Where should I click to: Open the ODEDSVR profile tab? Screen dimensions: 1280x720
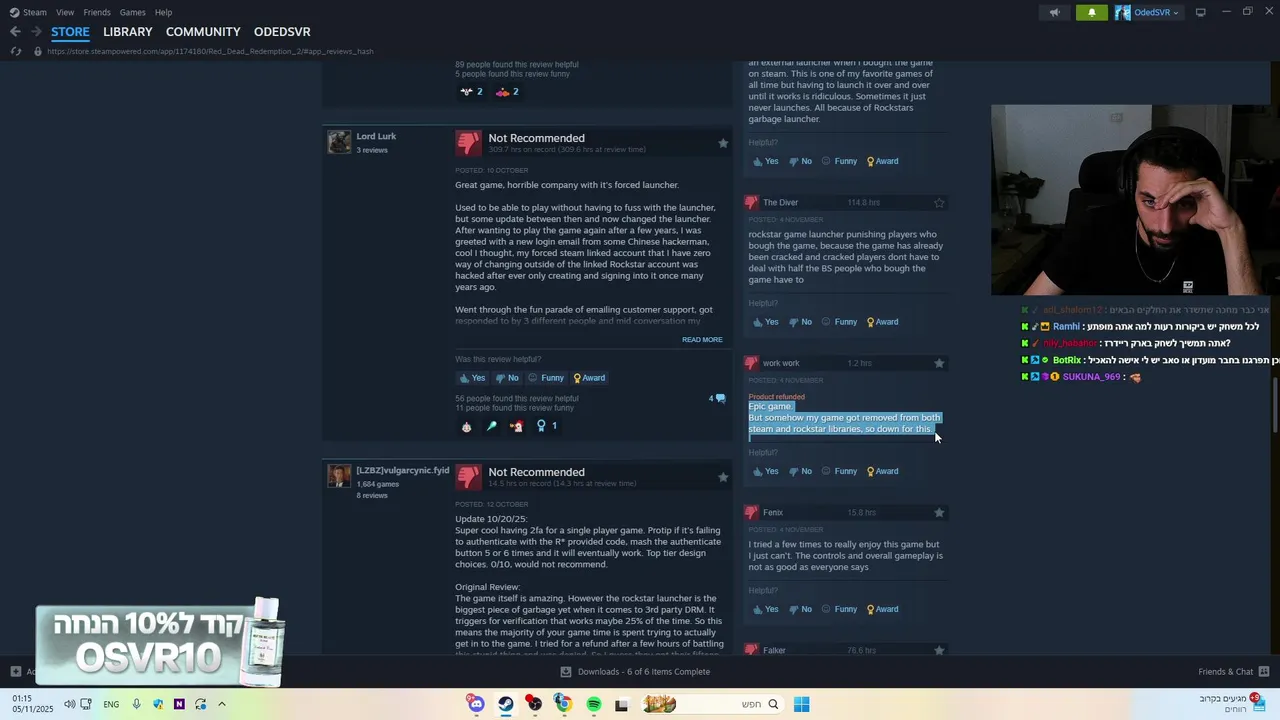coord(282,32)
